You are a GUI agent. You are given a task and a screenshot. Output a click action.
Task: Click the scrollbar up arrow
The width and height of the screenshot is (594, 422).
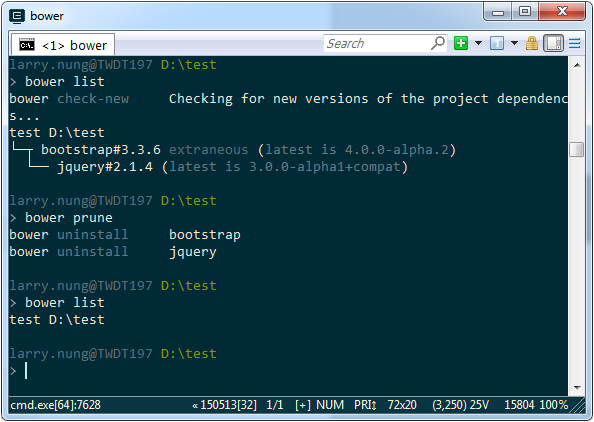tap(577, 65)
